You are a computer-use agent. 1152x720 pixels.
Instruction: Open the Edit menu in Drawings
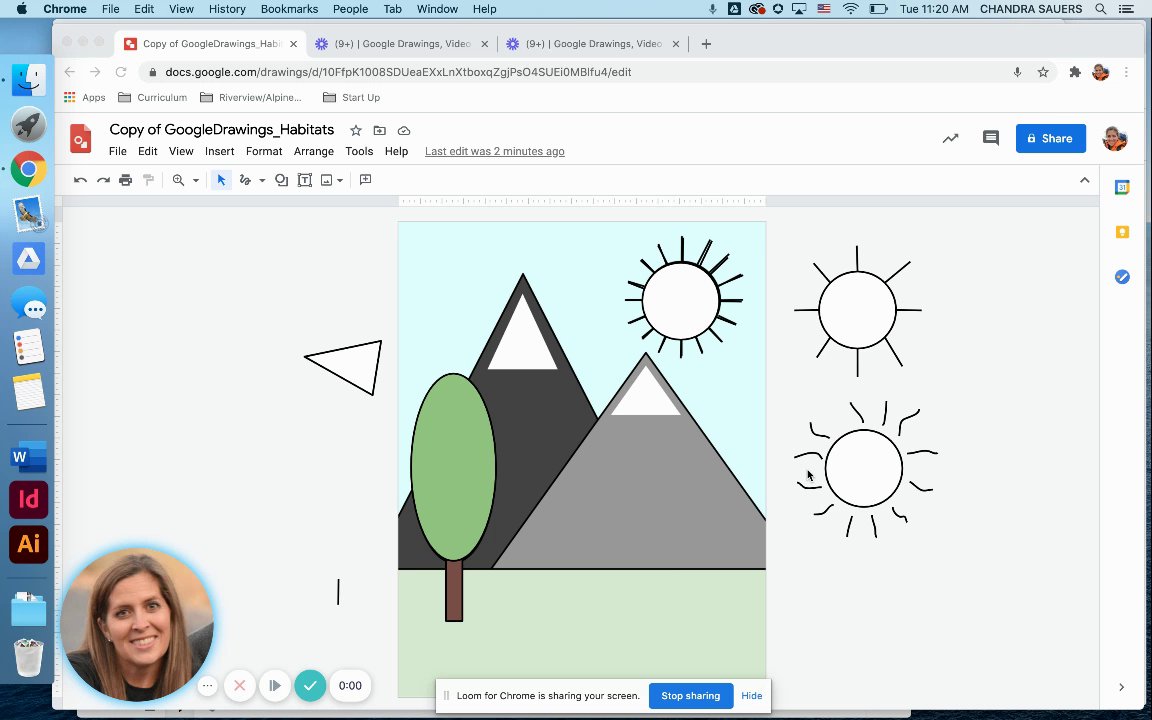tap(148, 151)
